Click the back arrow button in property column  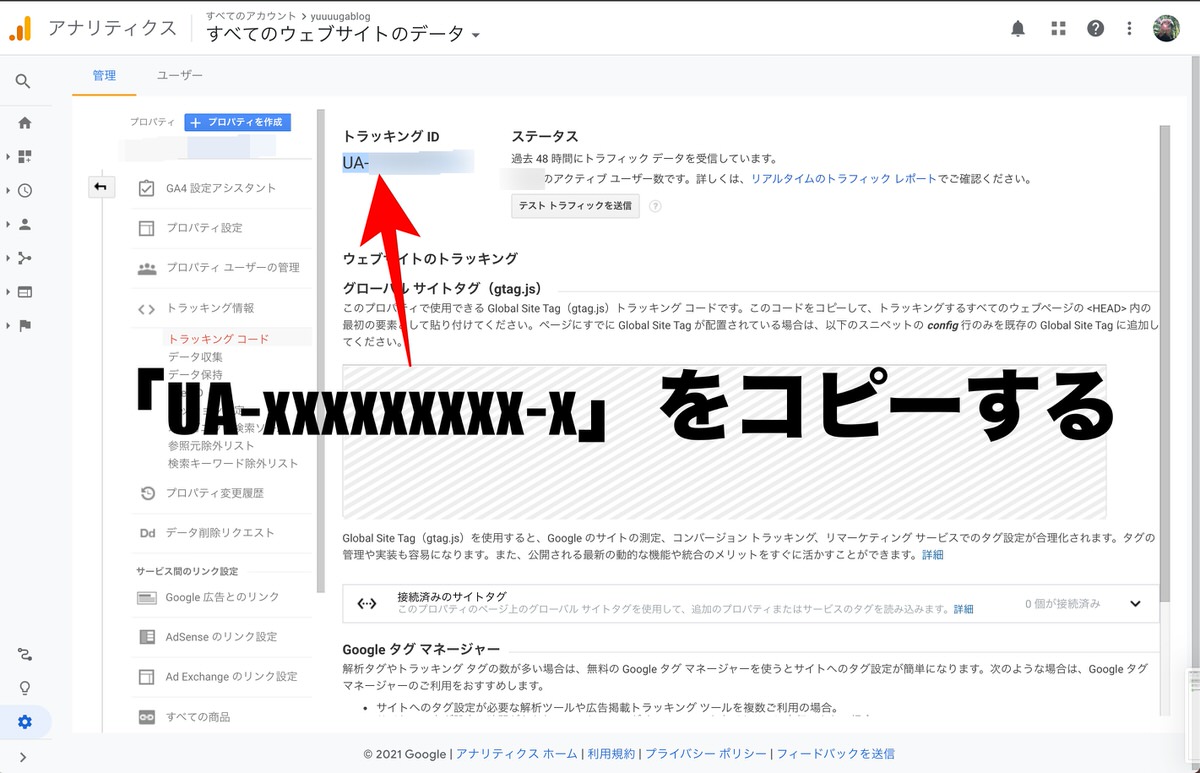click(101, 187)
